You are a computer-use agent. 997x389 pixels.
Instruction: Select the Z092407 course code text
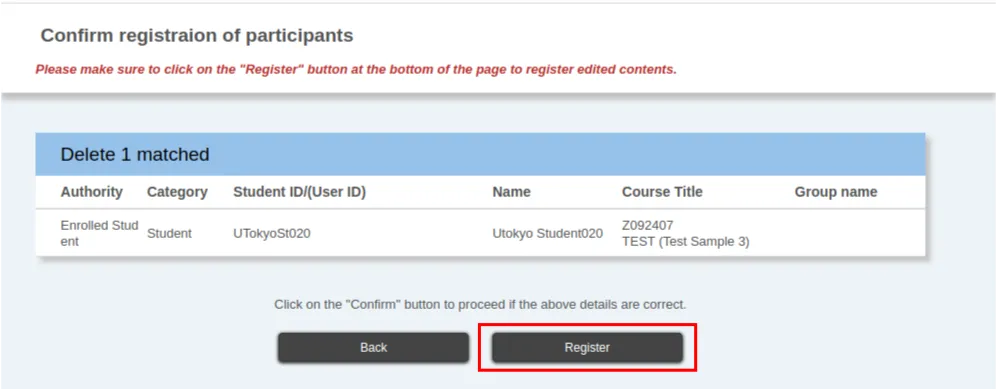pyautogui.click(x=647, y=226)
